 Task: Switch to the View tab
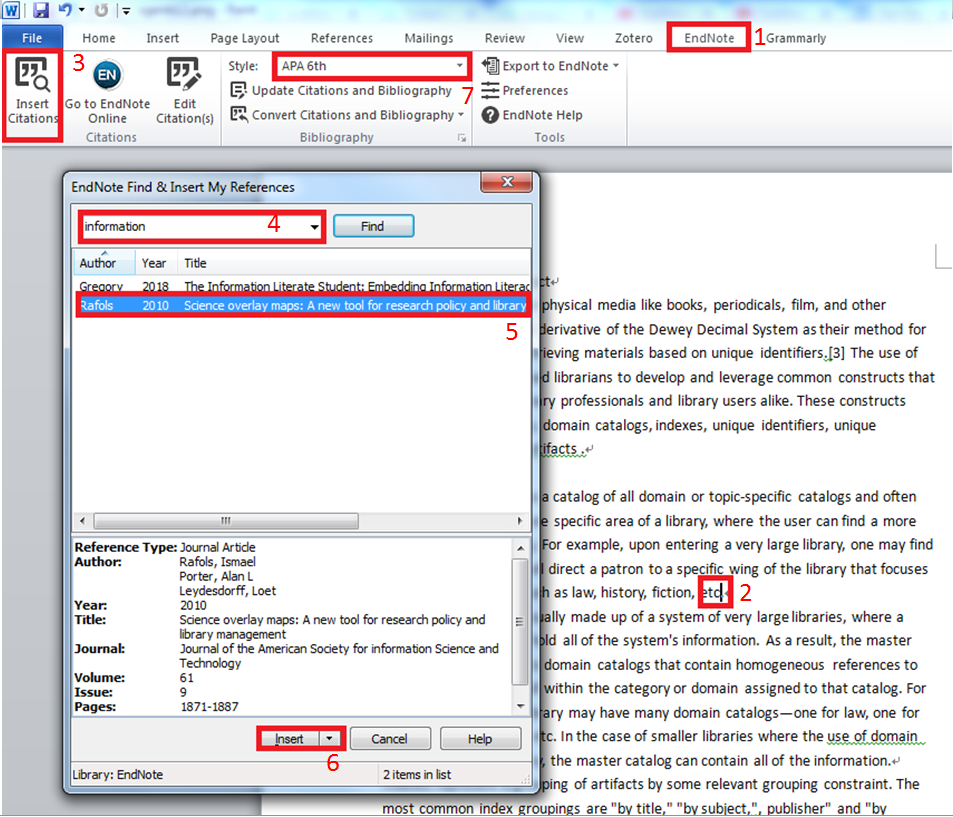pyautogui.click(x=570, y=38)
